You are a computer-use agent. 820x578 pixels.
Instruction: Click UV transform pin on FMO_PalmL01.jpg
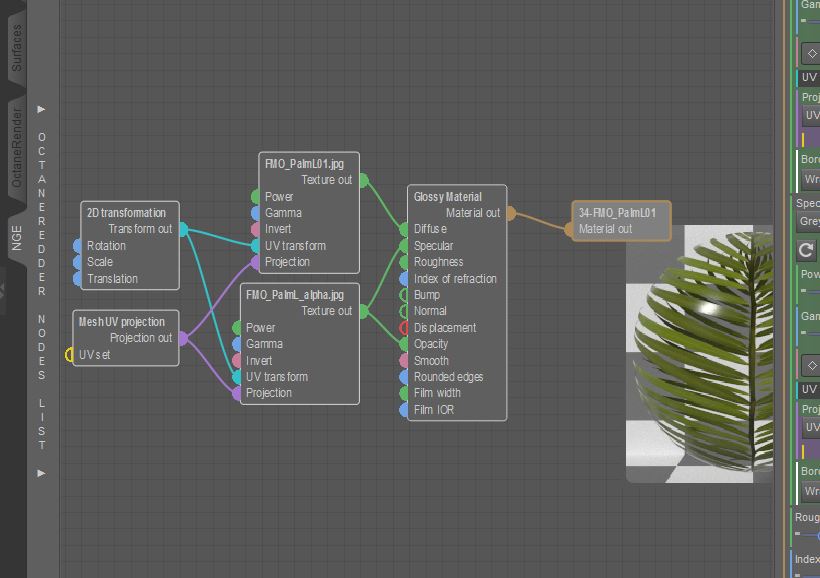[x=255, y=245]
